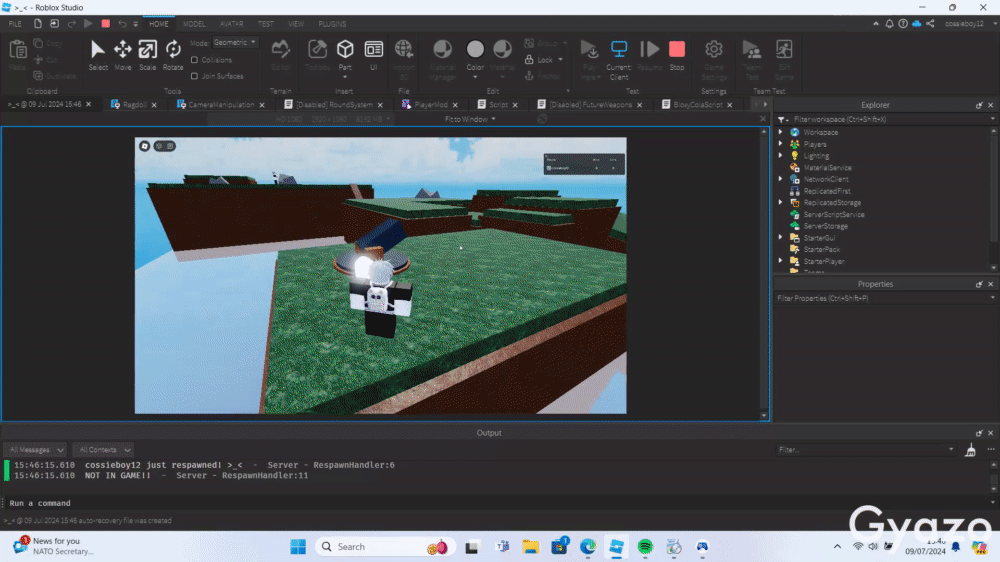Switch to the PLUGINS ribbon tab
Image resolution: width=1000 pixels, height=562 pixels.
[332, 24]
